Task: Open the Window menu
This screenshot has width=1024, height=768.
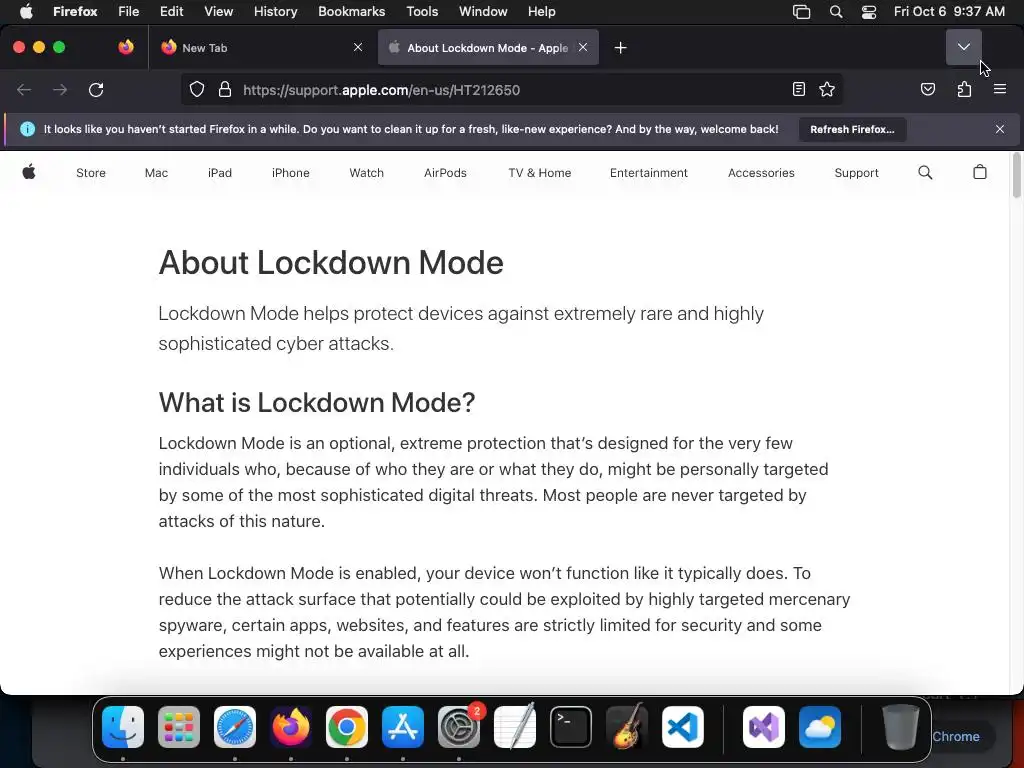Action: point(483,12)
